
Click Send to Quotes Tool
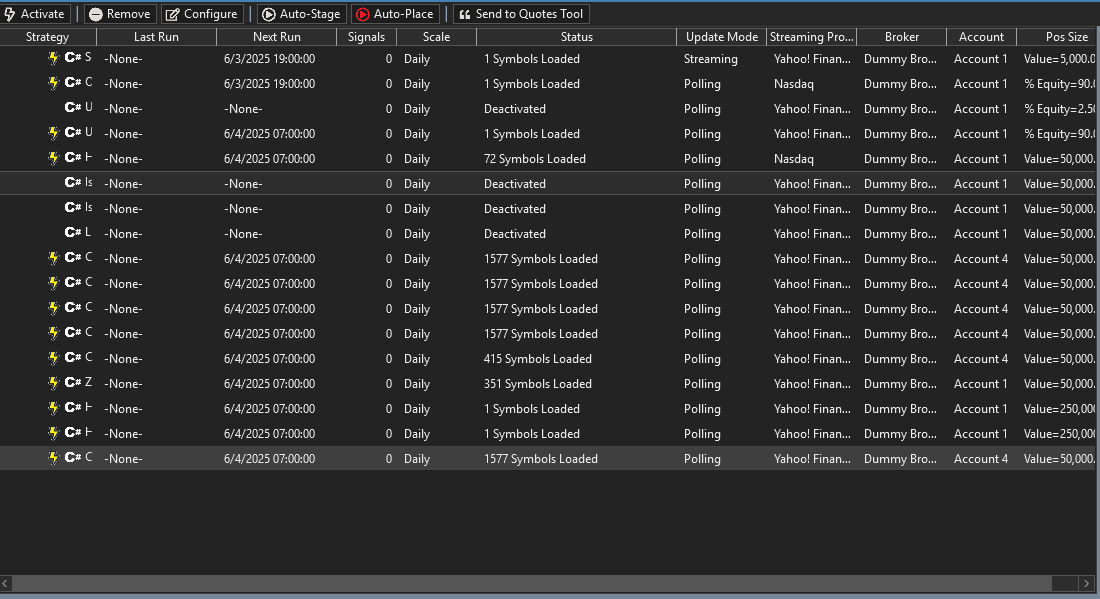tap(520, 14)
